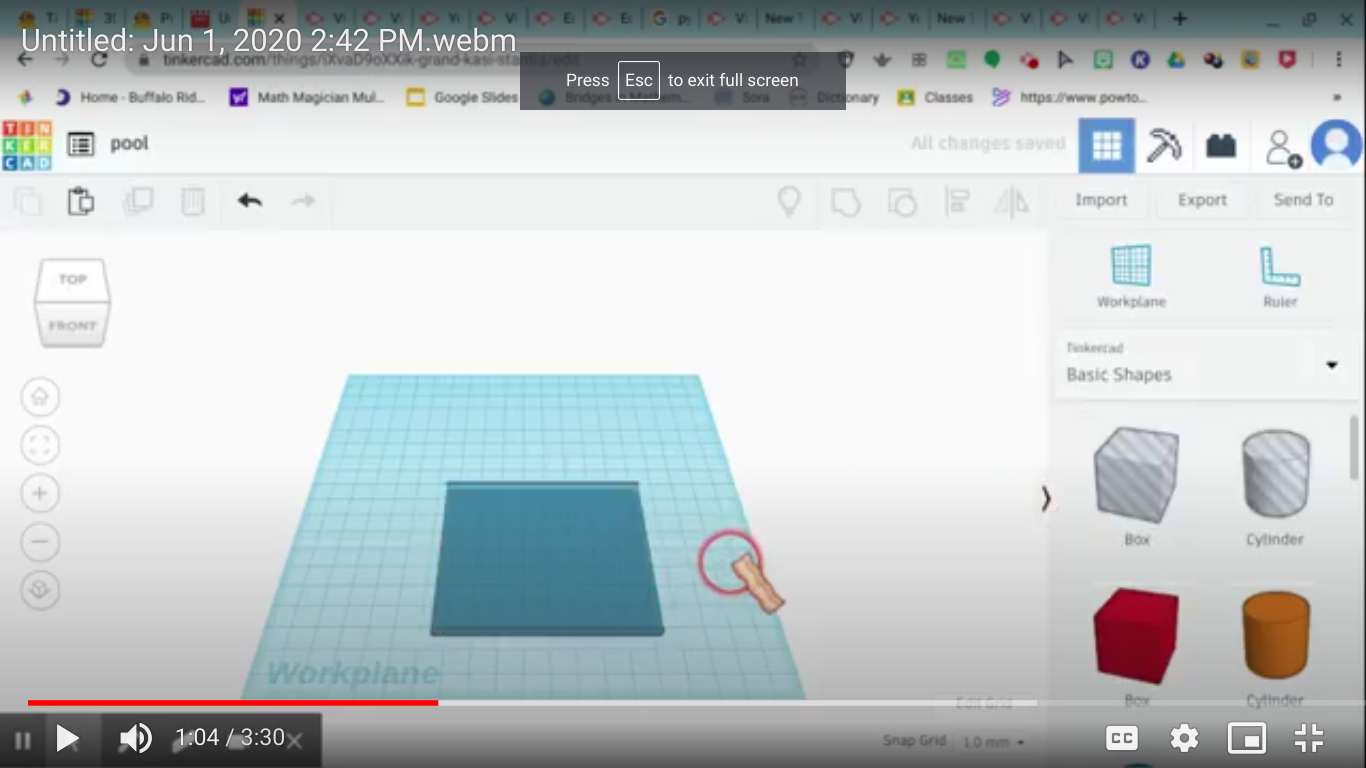
Task: Open the Google Slides bookmark
Action: (x=462, y=97)
